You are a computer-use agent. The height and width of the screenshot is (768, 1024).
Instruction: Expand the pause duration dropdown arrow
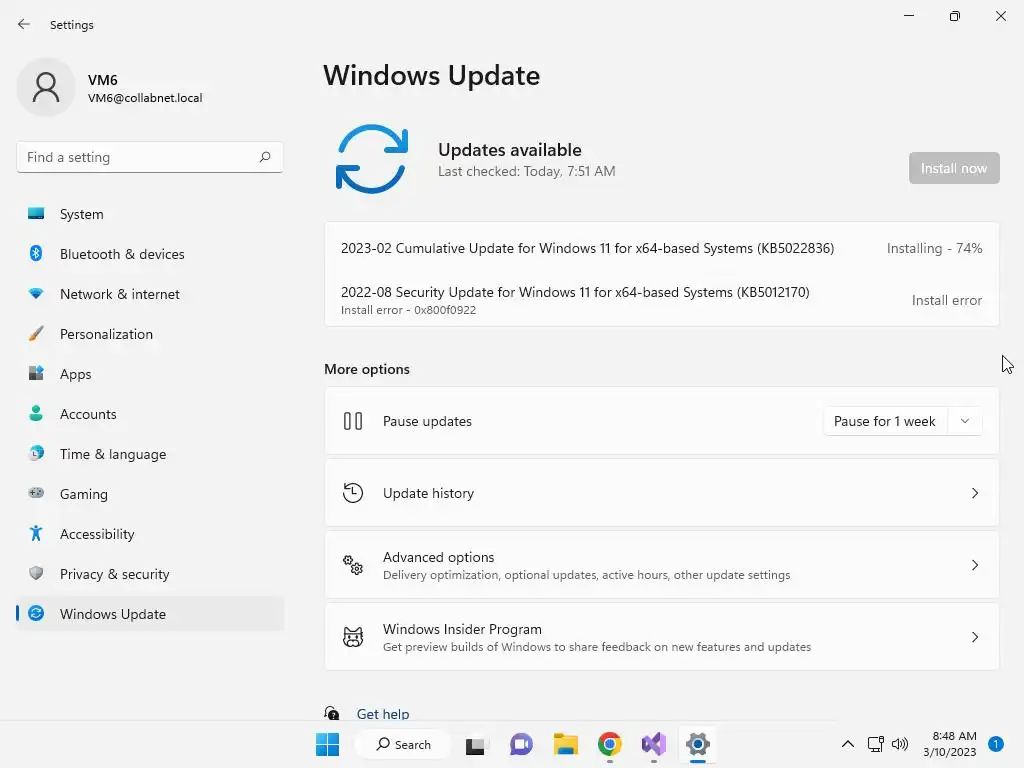[x=965, y=421]
